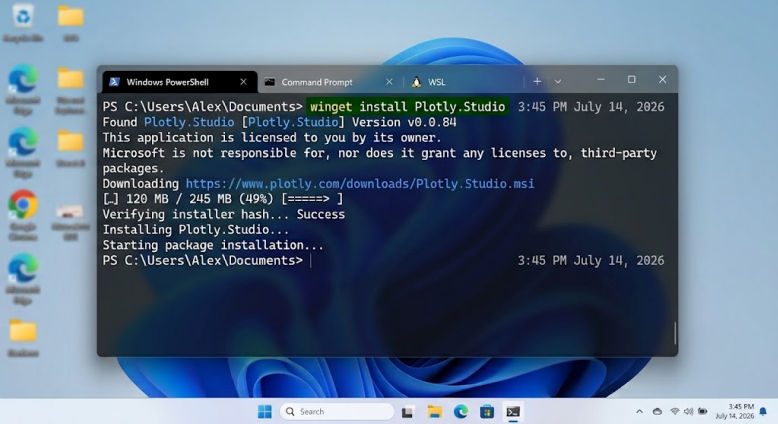This screenshot has width=778, height=424.
Task: Click "Version v0.0.84" text
Action: click(x=404, y=122)
